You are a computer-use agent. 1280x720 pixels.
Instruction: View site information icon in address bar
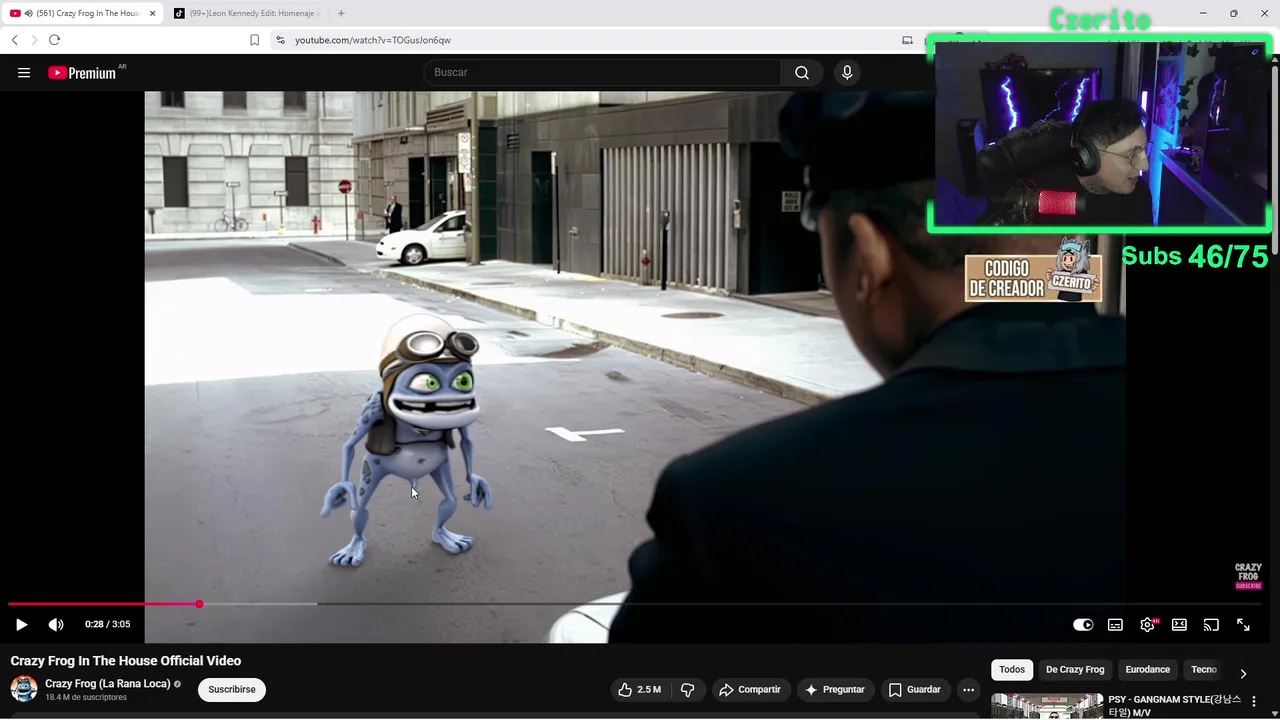coord(280,40)
